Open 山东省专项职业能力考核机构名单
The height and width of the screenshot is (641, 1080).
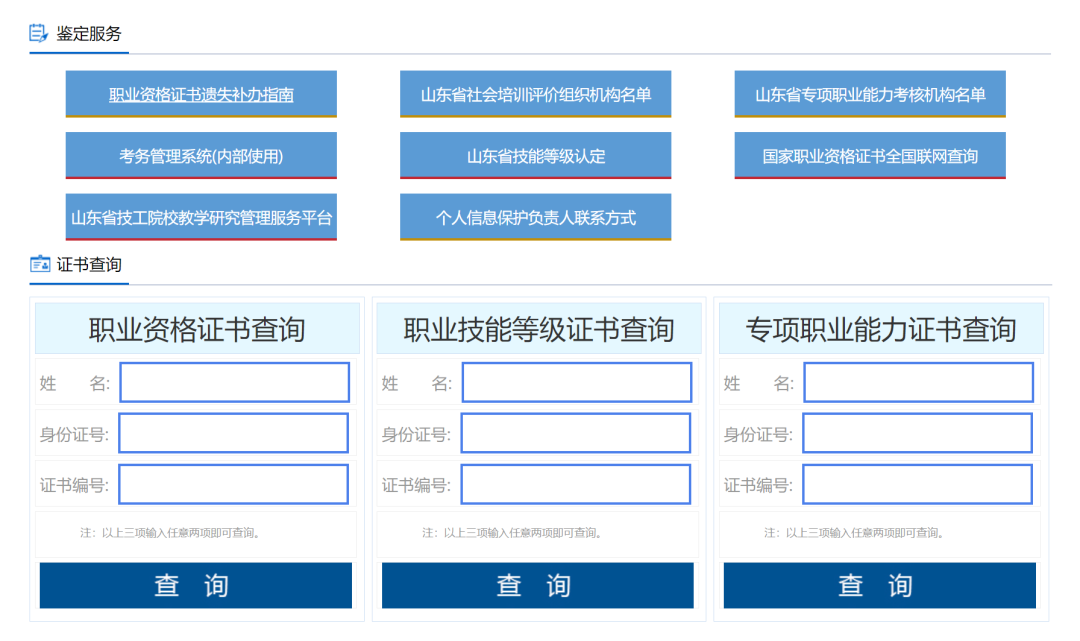(x=870, y=94)
